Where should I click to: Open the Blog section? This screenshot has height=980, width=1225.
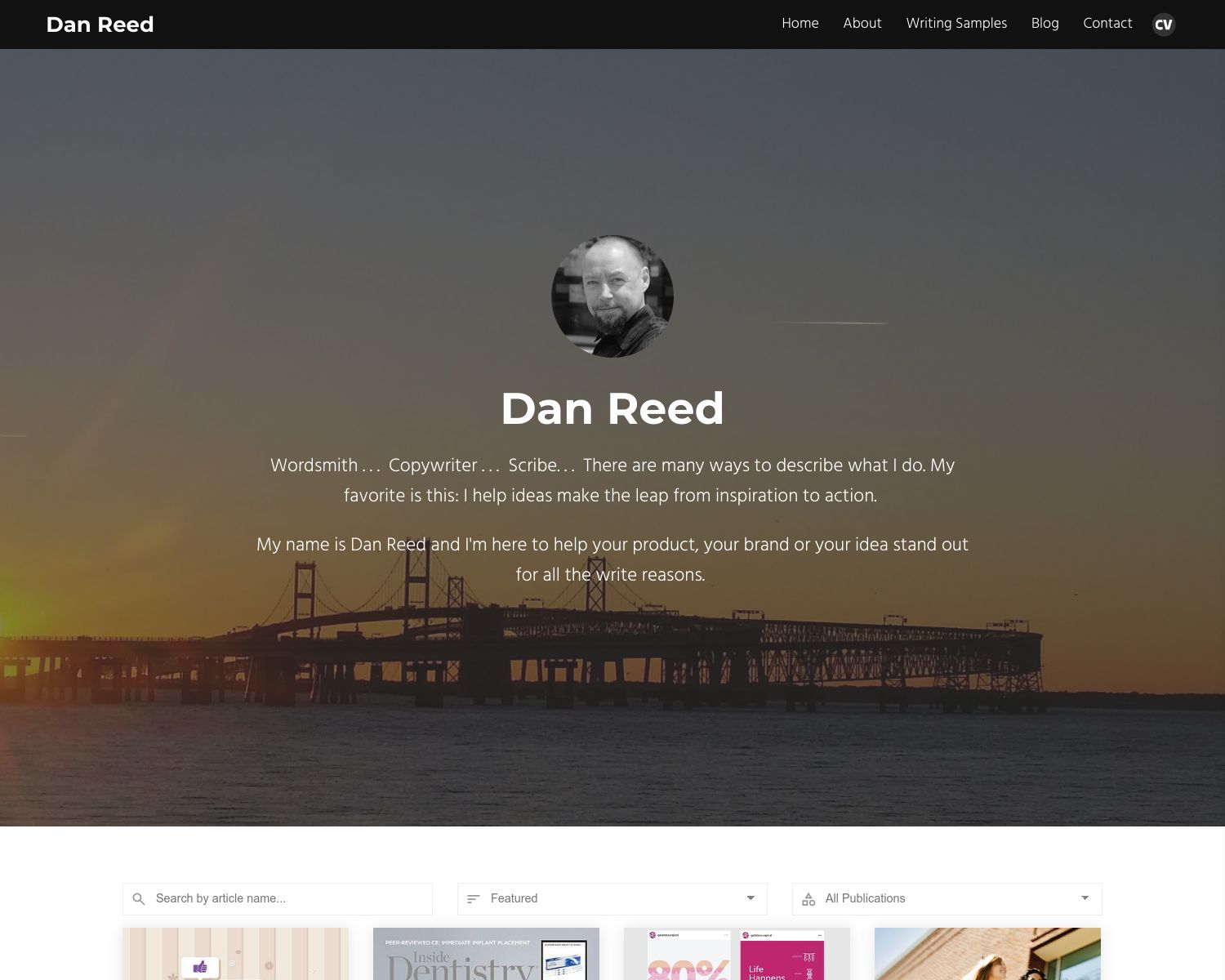click(x=1045, y=24)
